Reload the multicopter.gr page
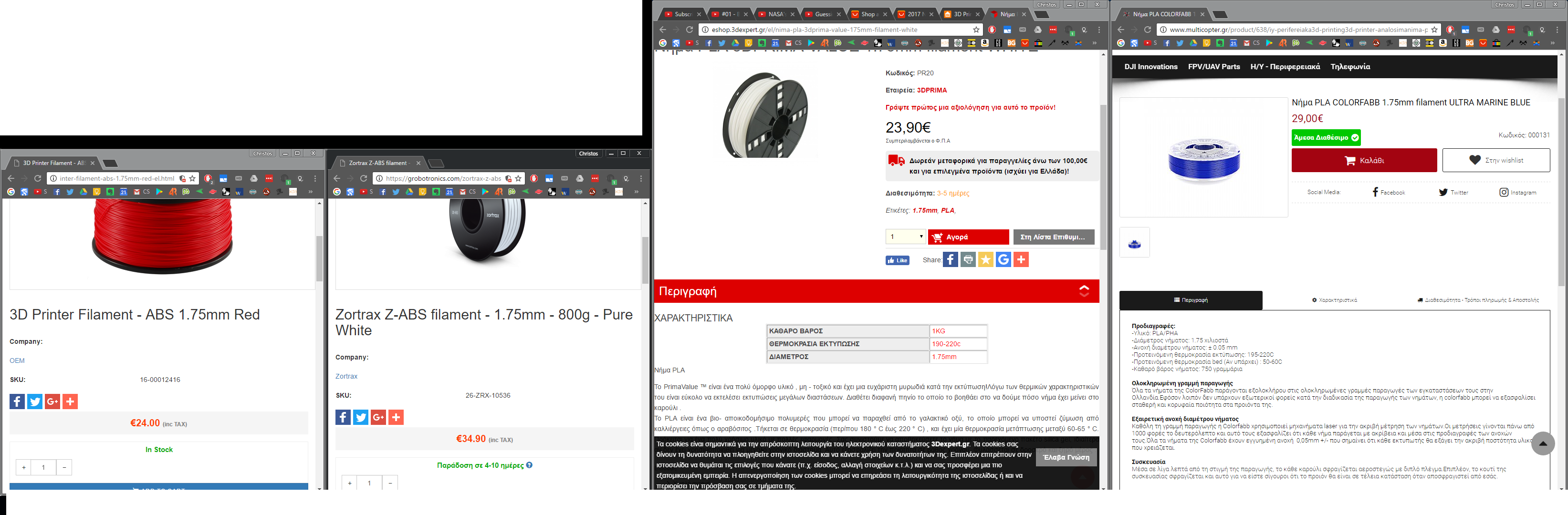The width and height of the screenshot is (1568, 515). [1148, 30]
